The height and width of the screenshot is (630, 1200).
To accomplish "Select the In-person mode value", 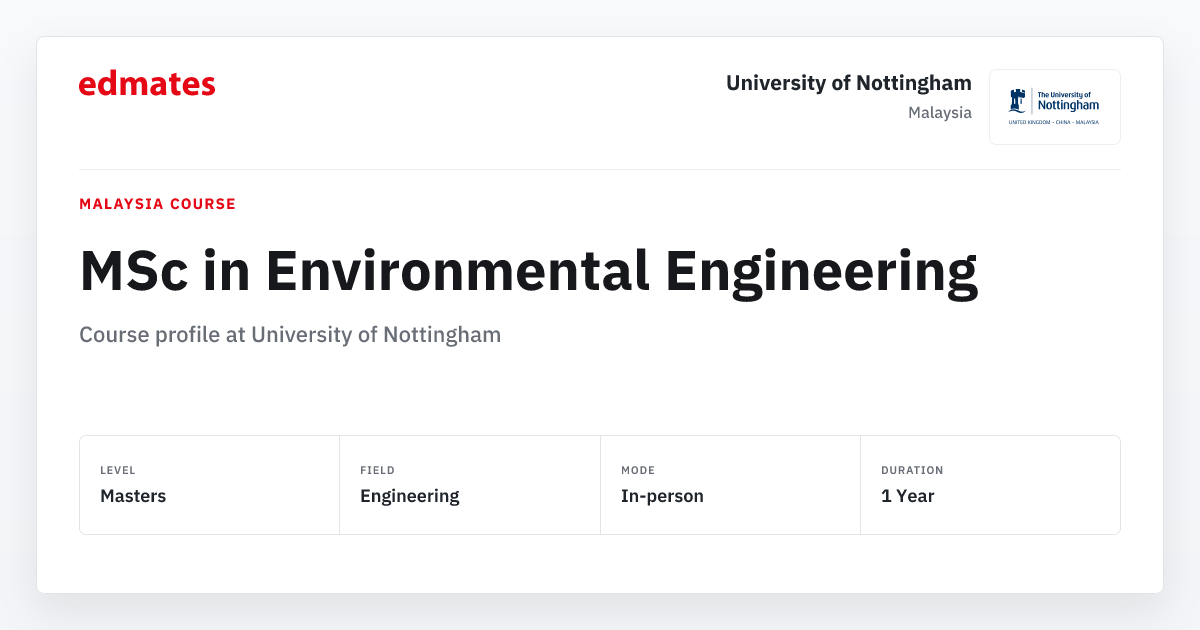I will coord(662,496).
